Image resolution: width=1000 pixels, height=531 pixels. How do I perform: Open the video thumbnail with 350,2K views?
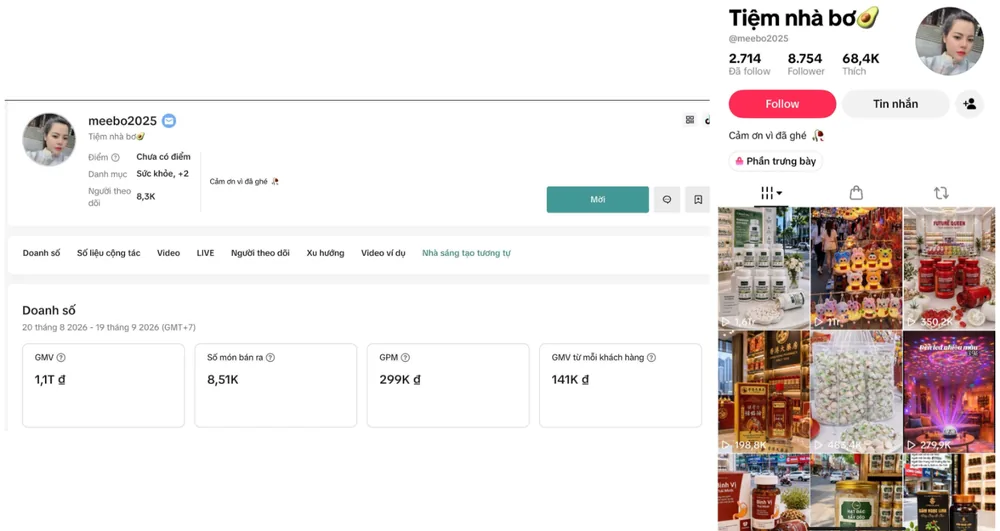949,268
